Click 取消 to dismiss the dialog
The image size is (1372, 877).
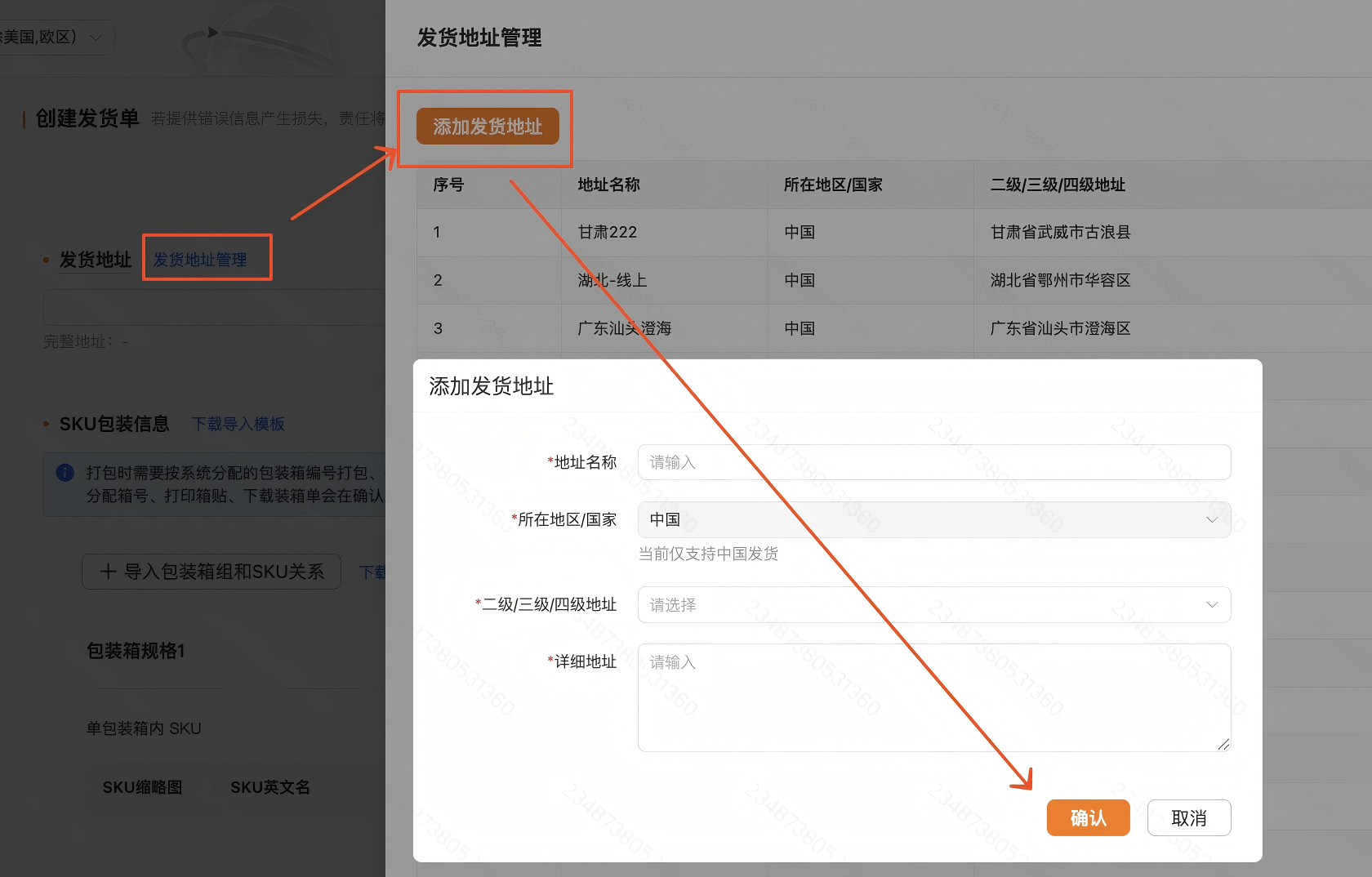click(1189, 817)
